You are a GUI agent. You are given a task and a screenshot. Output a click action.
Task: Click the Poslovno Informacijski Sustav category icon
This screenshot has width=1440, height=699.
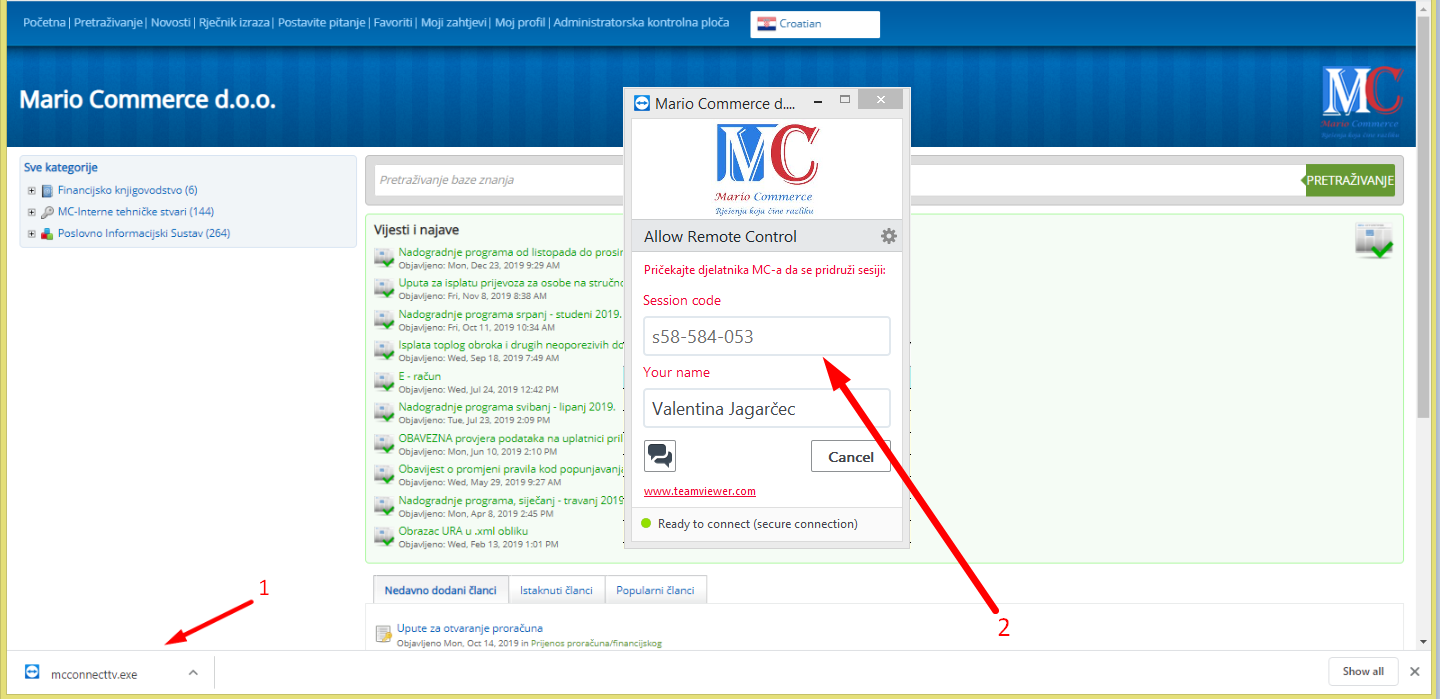(47, 234)
